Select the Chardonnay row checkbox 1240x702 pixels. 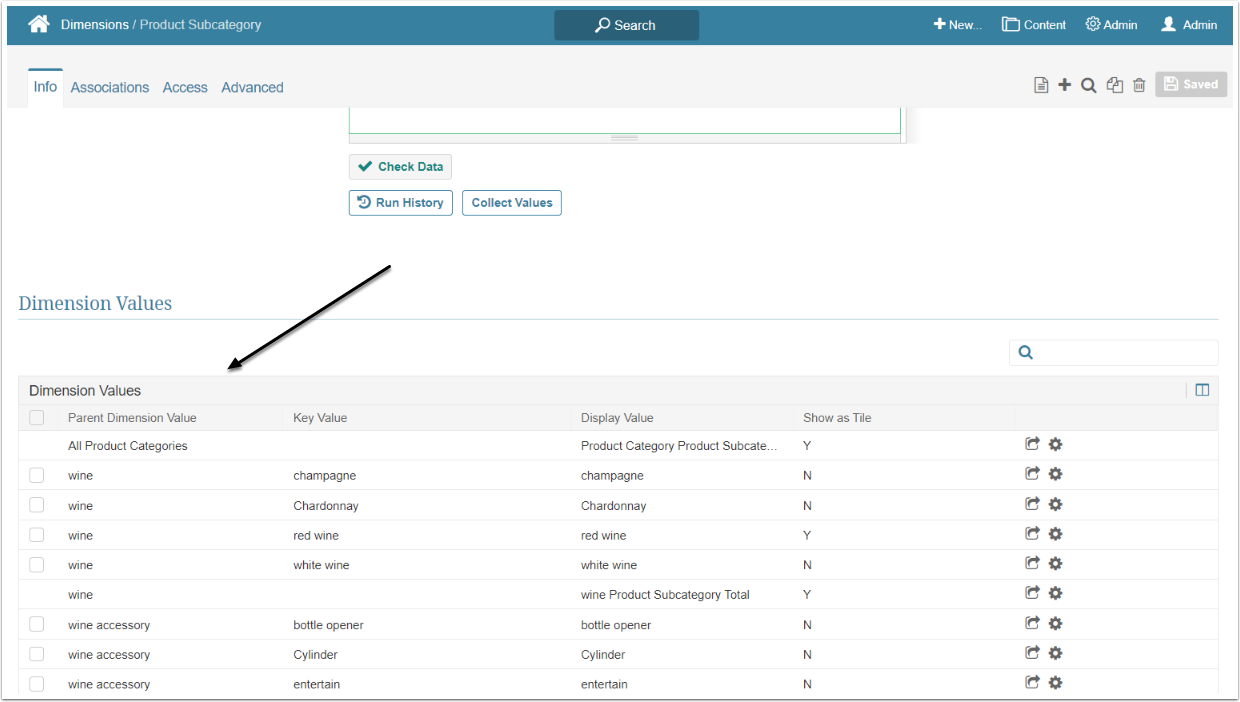click(37, 505)
